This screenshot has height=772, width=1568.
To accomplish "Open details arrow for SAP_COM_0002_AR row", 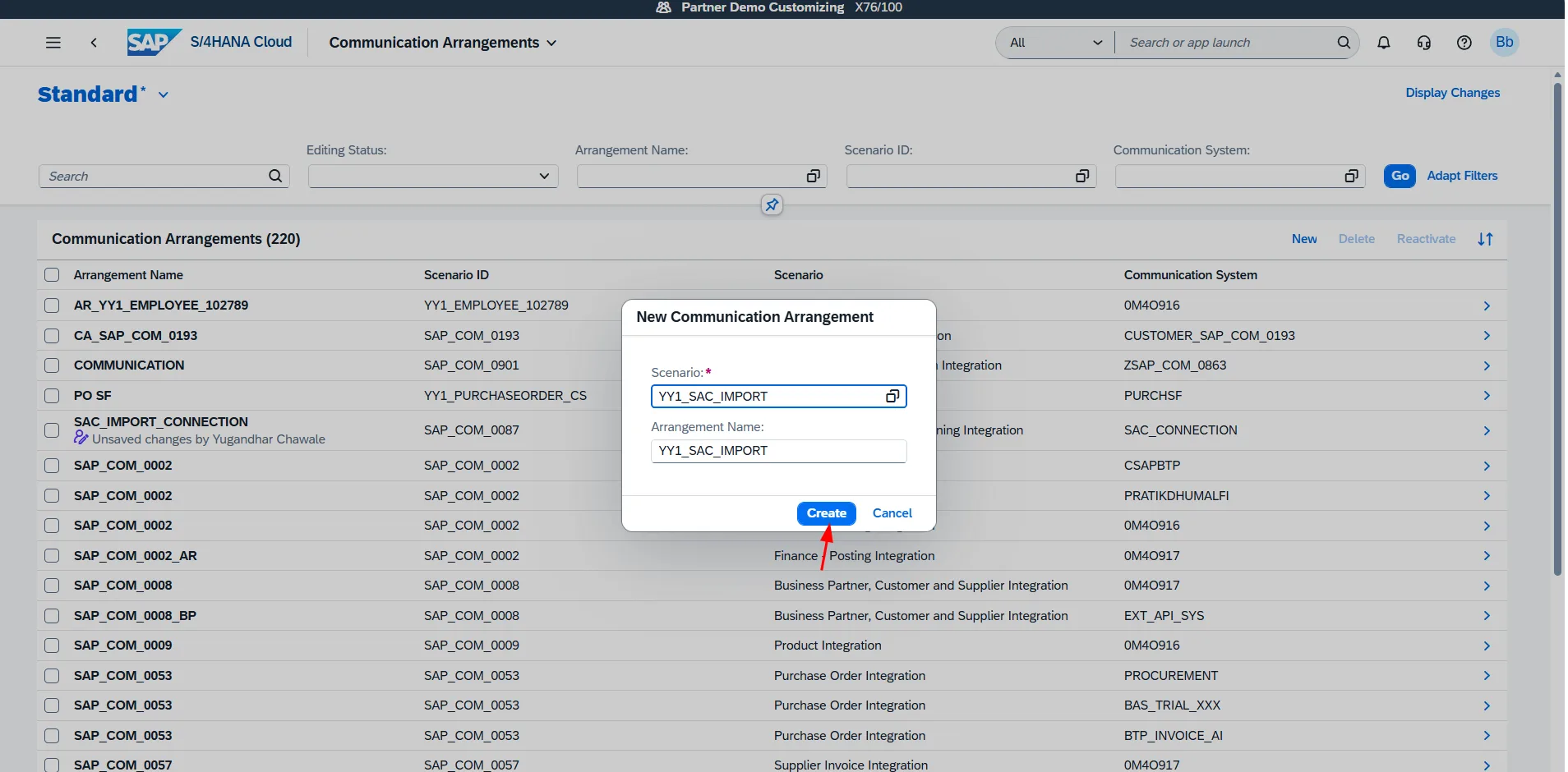I will (x=1487, y=556).
